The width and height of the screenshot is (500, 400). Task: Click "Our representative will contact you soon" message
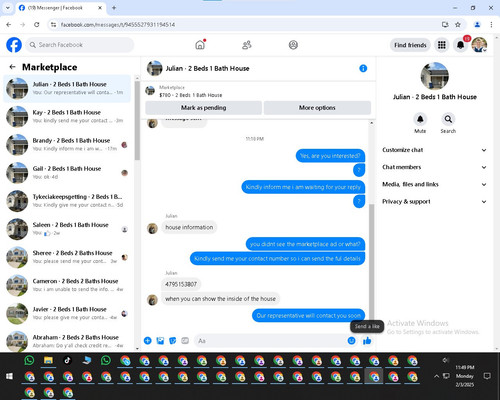point(309,316)
